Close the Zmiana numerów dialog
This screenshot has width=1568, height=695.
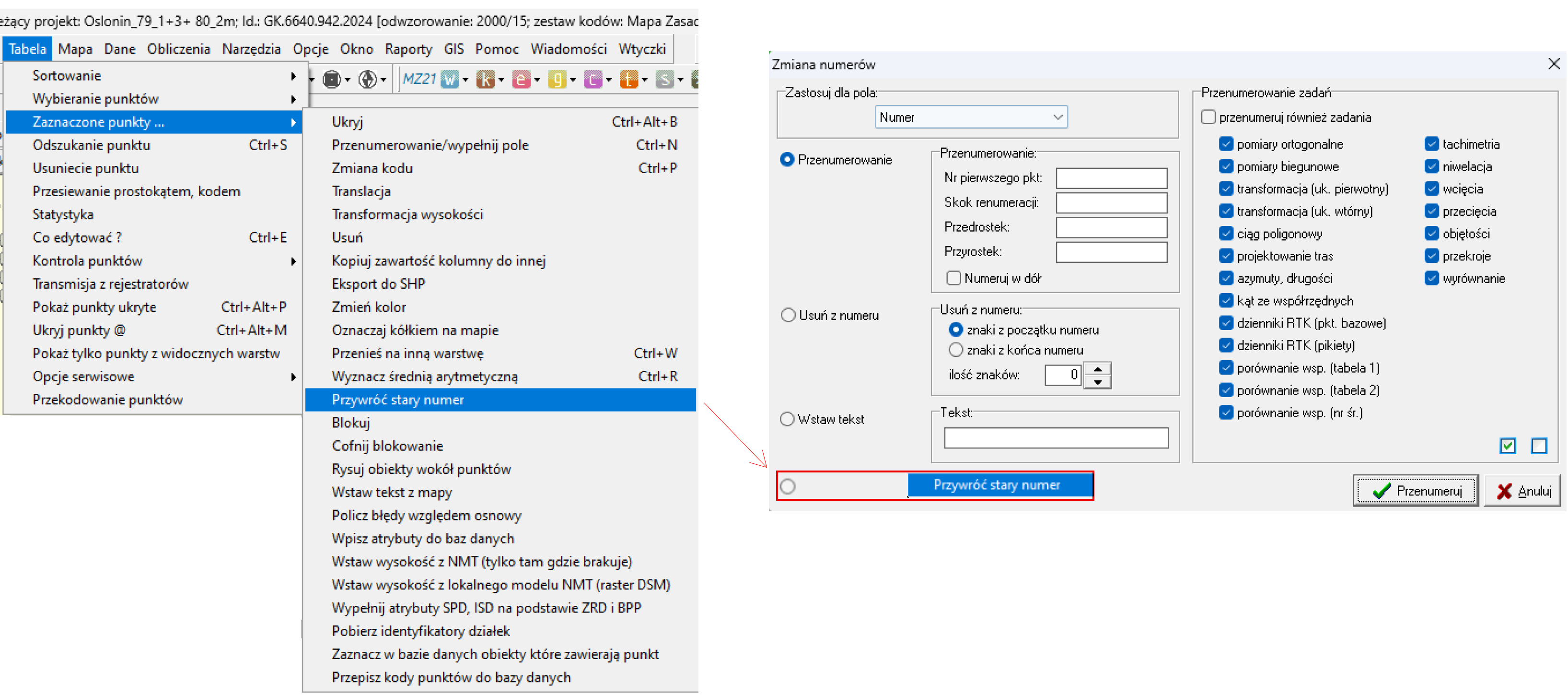pos(1554,64)
